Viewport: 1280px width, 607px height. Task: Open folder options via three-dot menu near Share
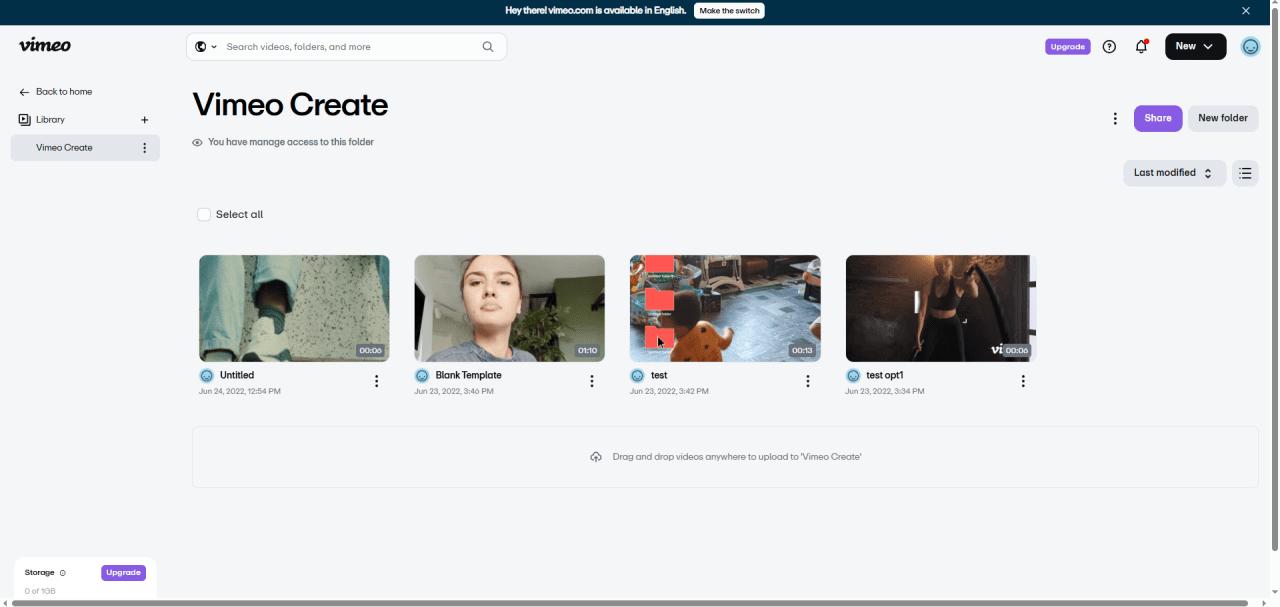[1115, 118]
